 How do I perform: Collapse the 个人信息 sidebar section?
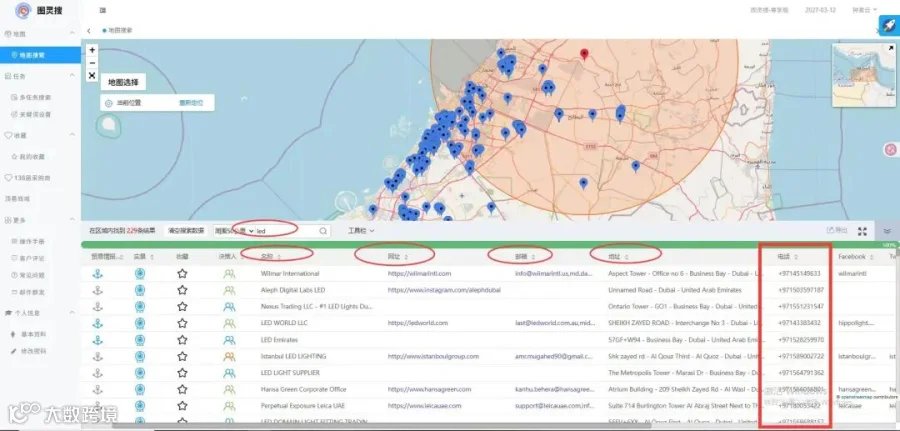tap(72, 313)
